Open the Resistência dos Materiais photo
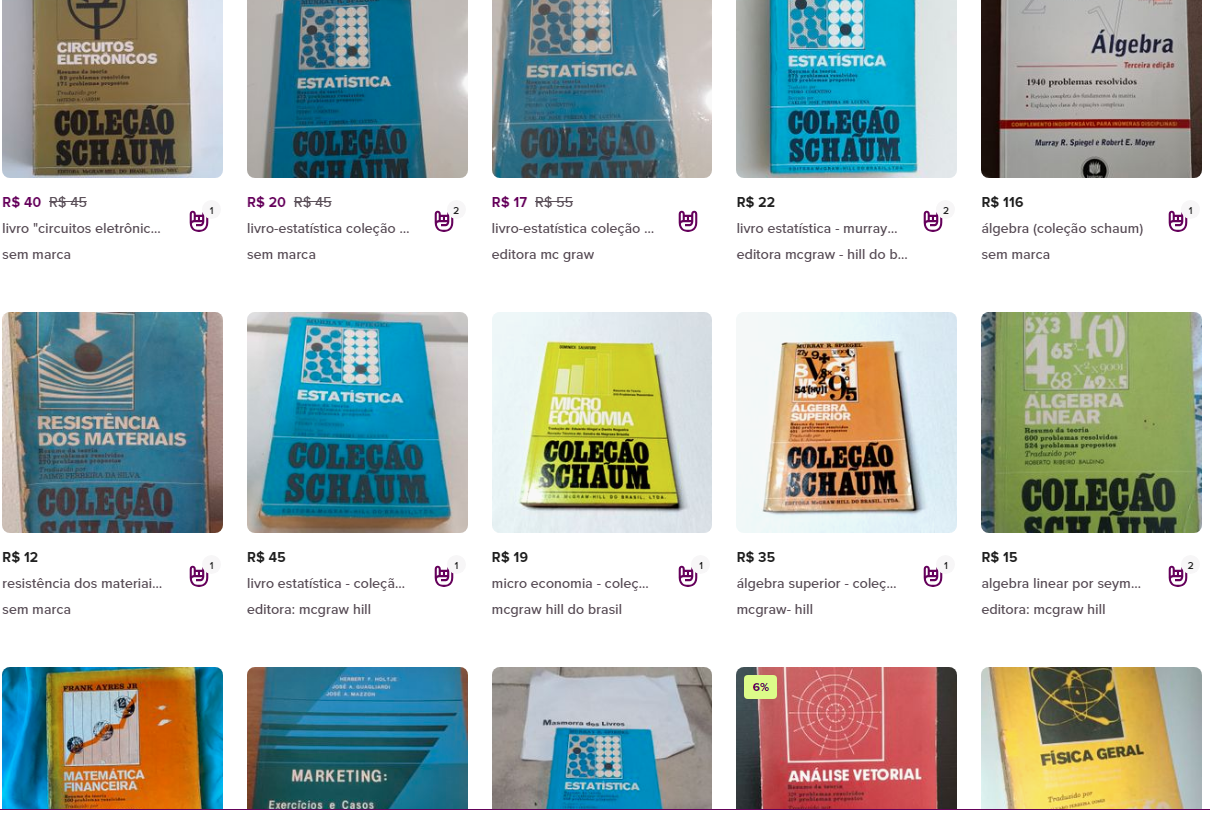 112,422
